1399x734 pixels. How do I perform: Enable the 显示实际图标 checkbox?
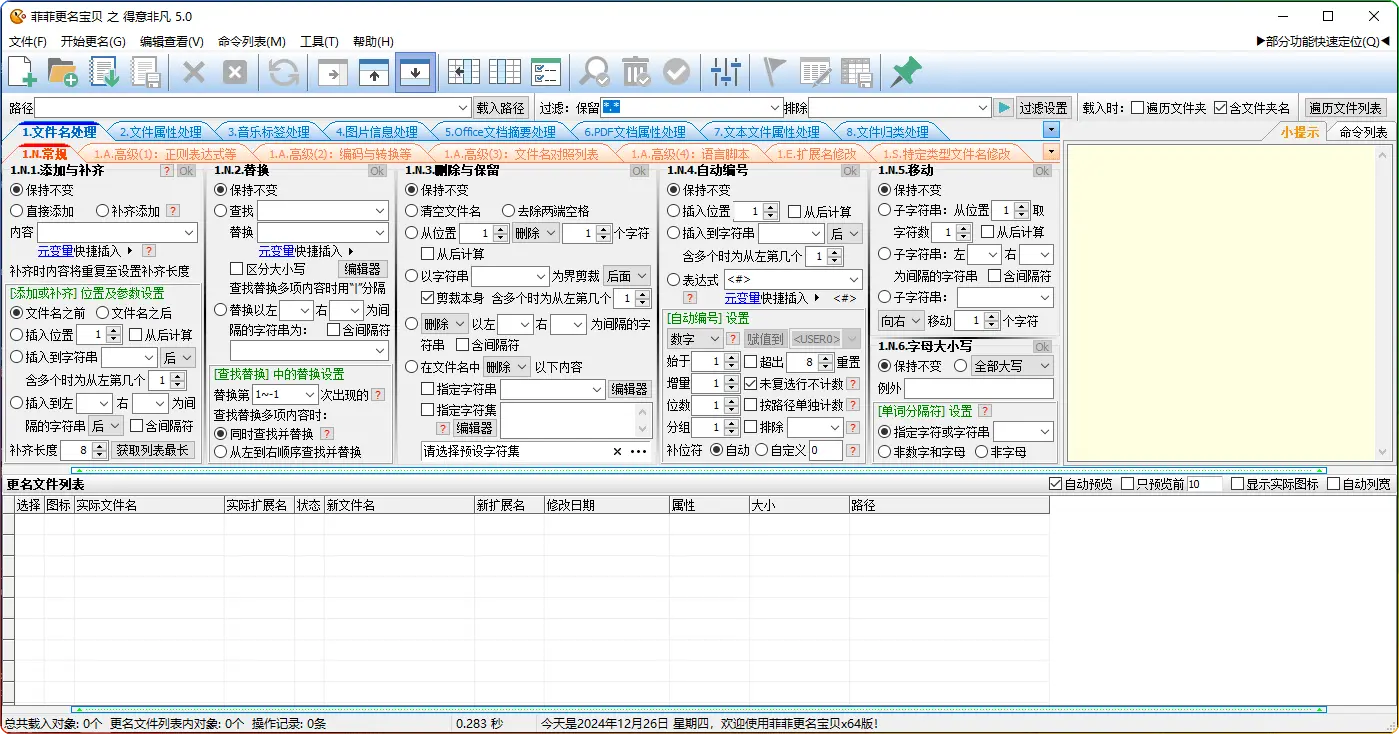click(x=1238, y=484)
